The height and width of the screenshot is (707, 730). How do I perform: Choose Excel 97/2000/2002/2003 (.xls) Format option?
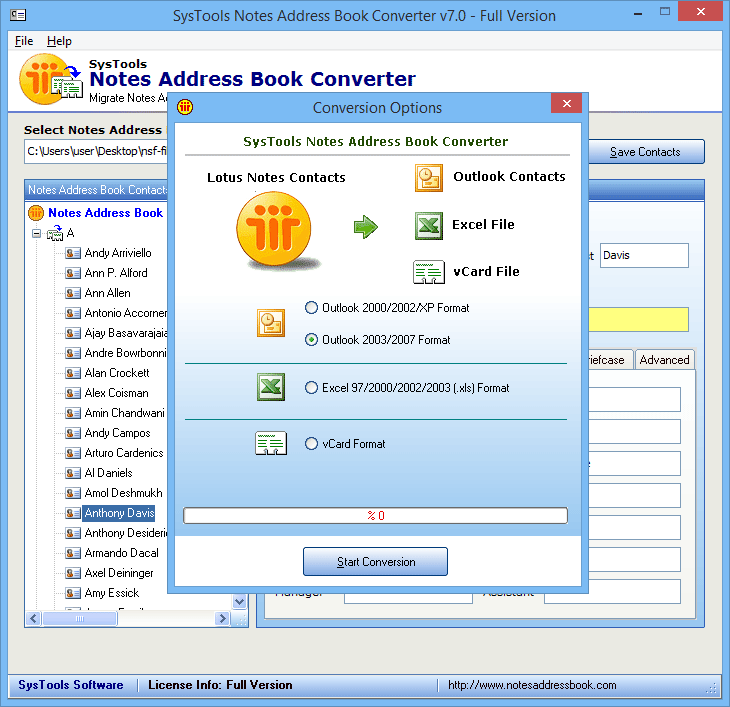[x=311, y=388]
